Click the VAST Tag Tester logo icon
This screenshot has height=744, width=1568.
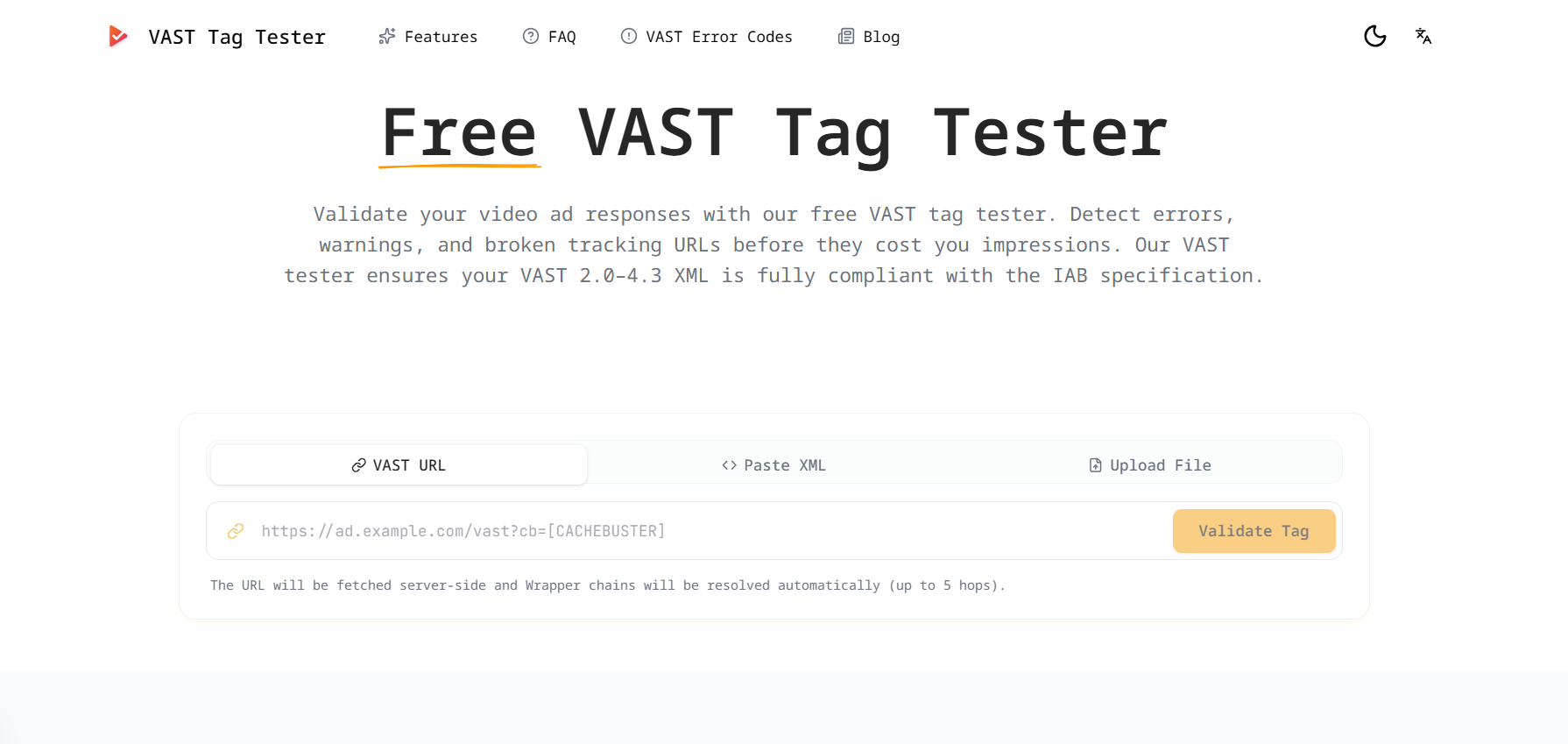(117, 36)
